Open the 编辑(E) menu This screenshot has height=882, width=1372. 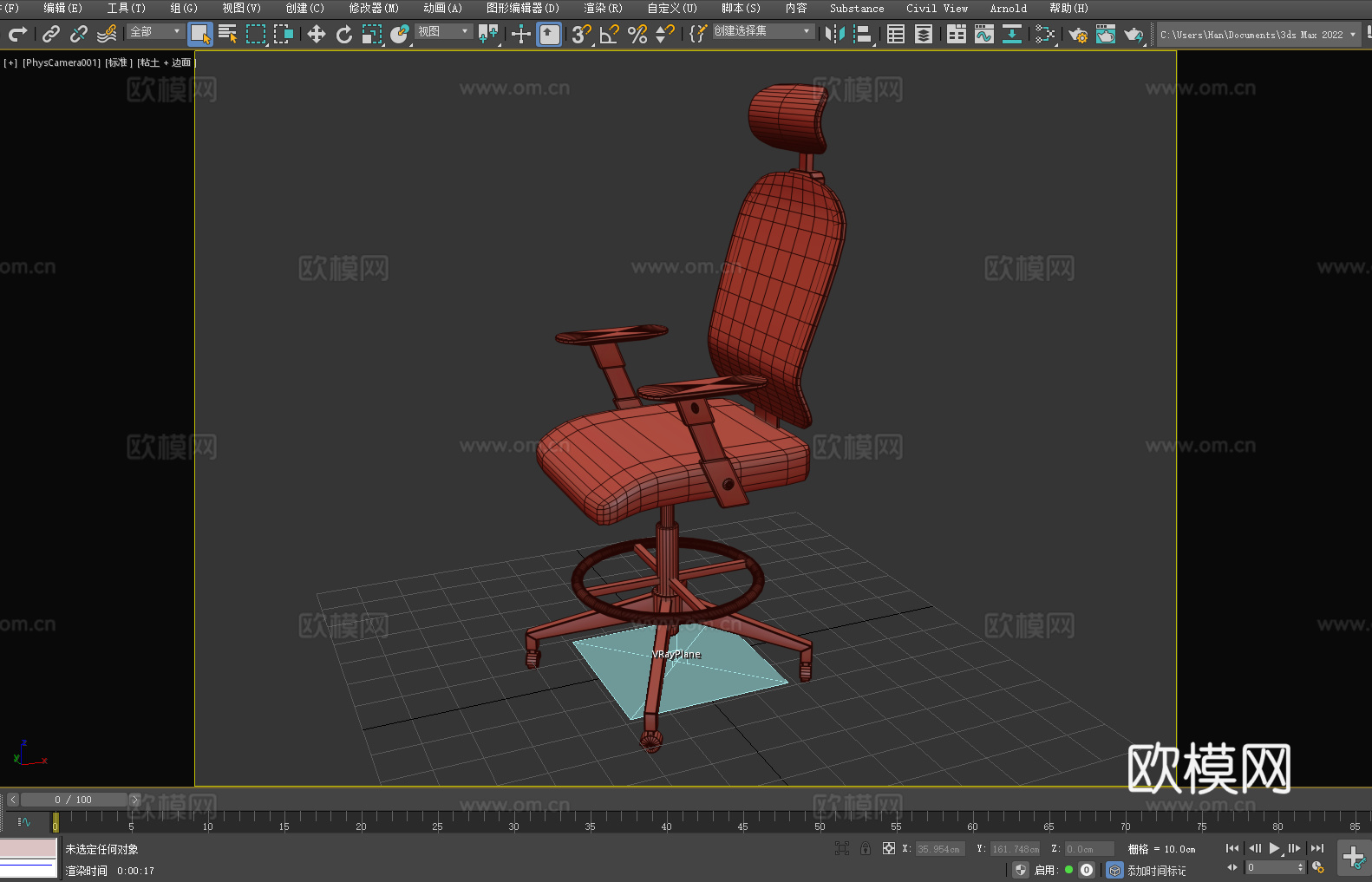coord(62,8)
